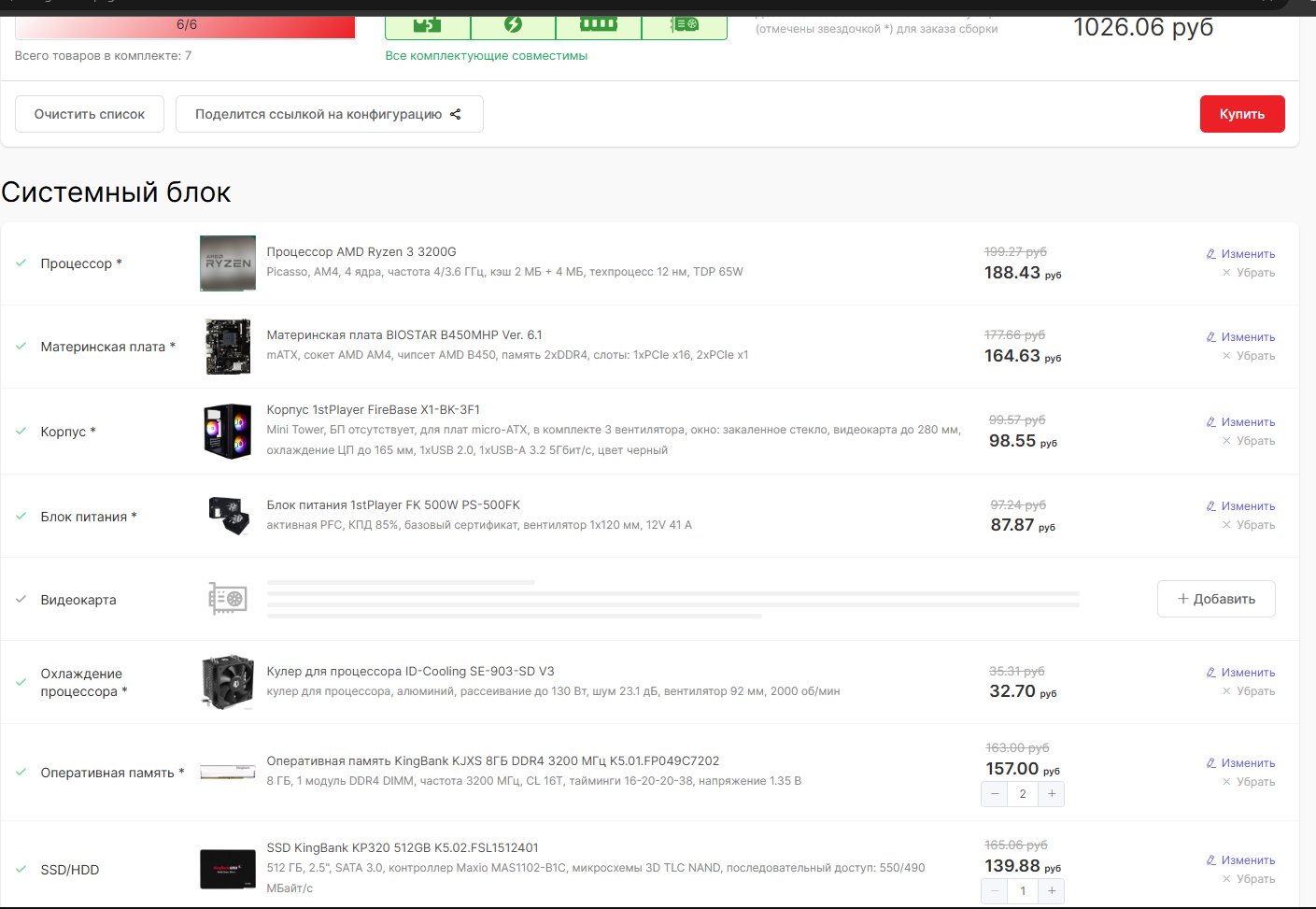1316x909 pixels.
Task: Click the Всего товаров в комплекте: 7 text
Action: [103, 56]
